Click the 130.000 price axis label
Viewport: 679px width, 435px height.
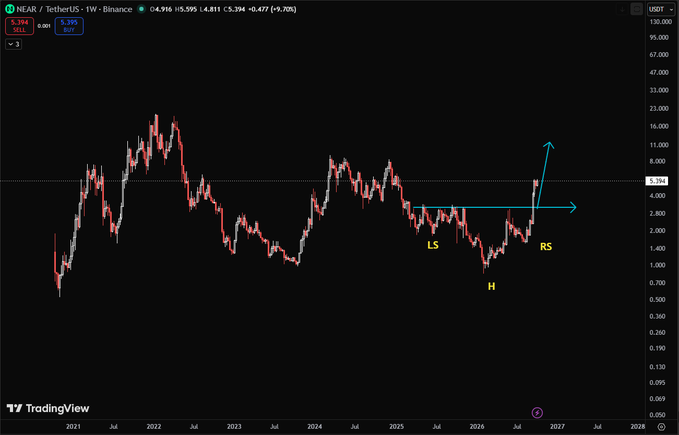coord(660,22)
